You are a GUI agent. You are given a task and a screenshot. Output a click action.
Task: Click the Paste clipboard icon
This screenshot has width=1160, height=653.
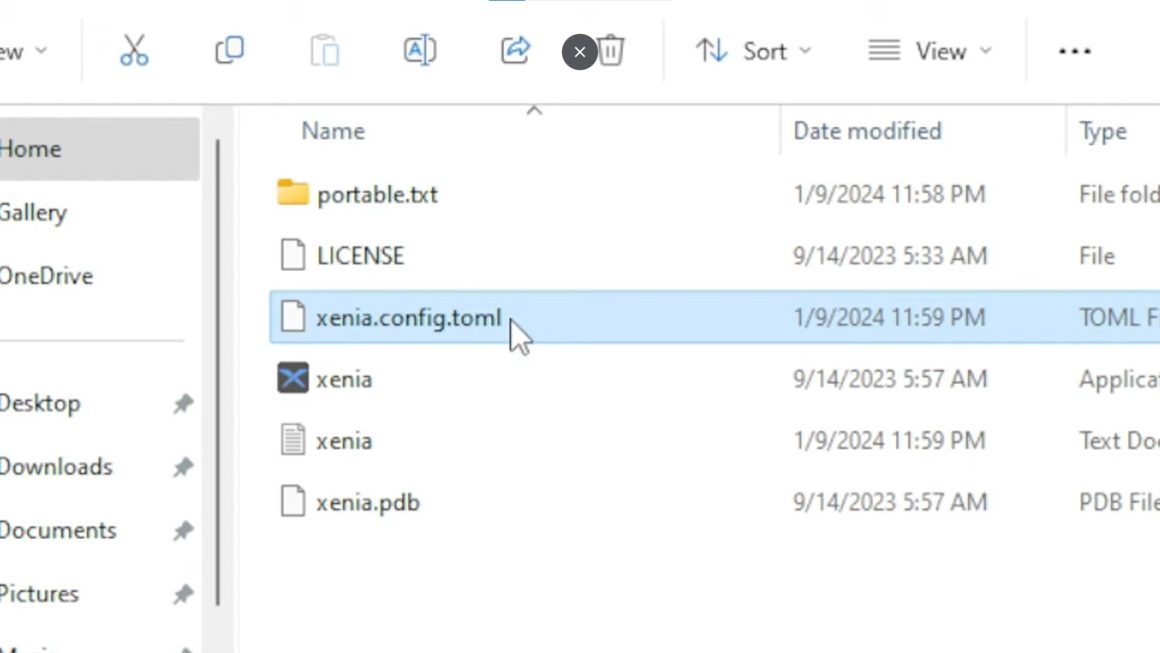(324, 51)
